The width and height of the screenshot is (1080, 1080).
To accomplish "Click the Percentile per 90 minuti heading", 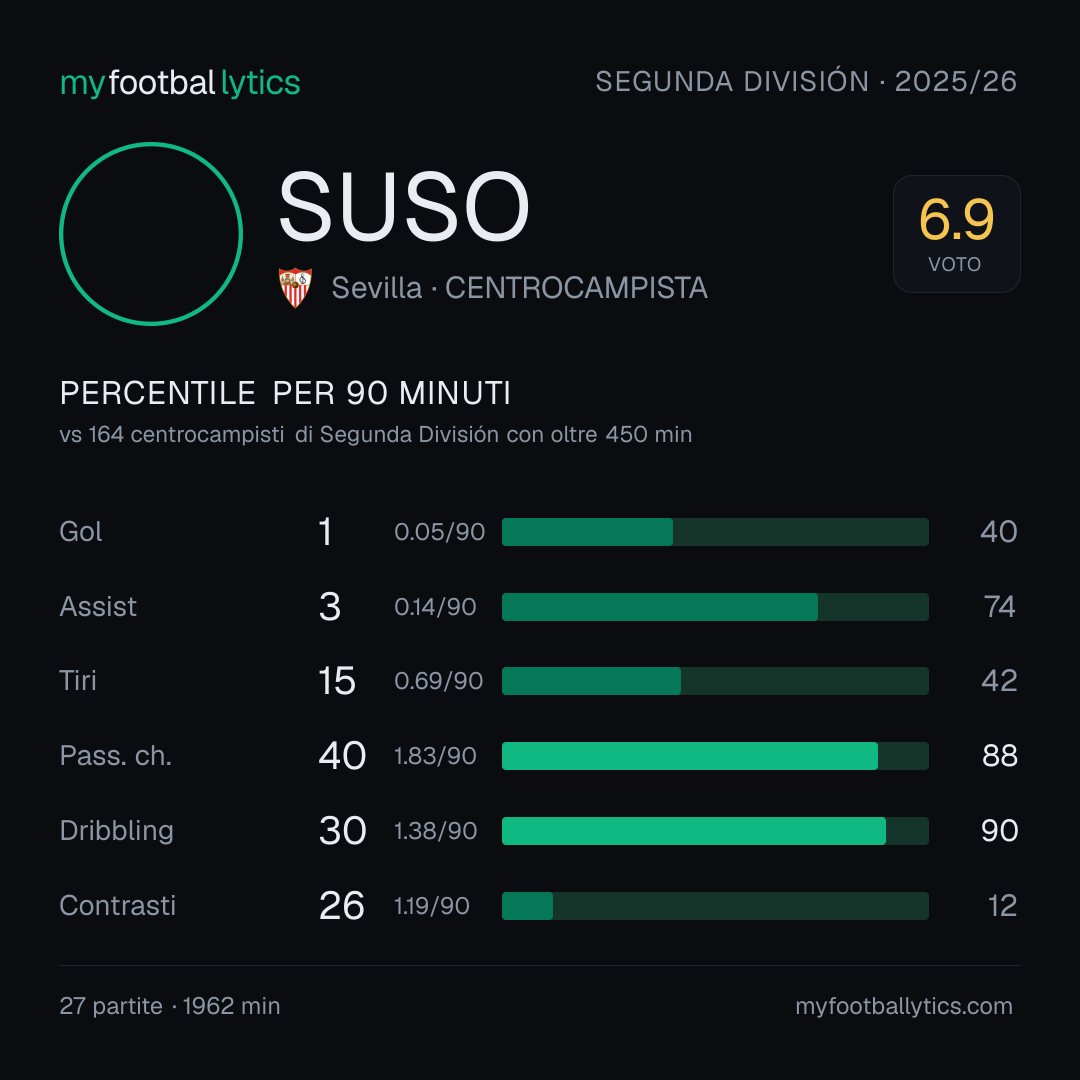I will pos(285,393).
